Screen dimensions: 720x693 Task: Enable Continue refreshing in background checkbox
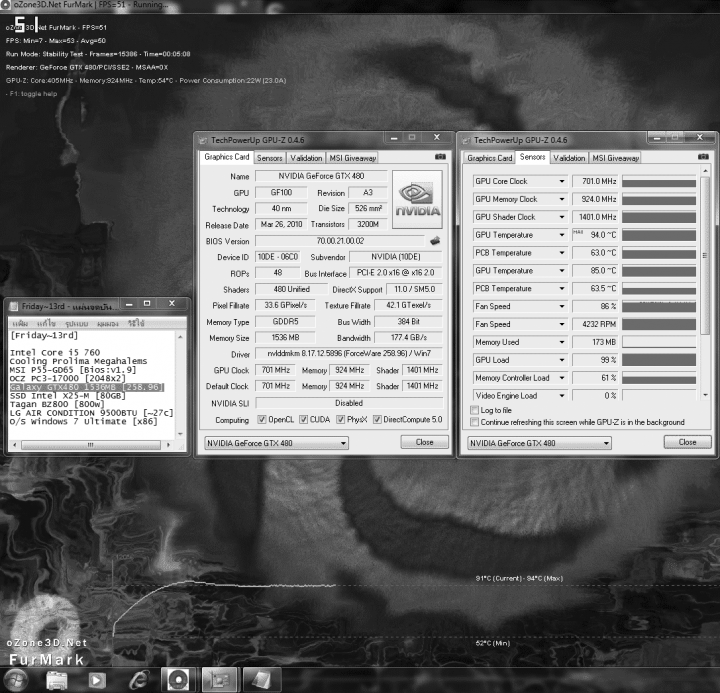pyautogui.click(x=475, y=422)
